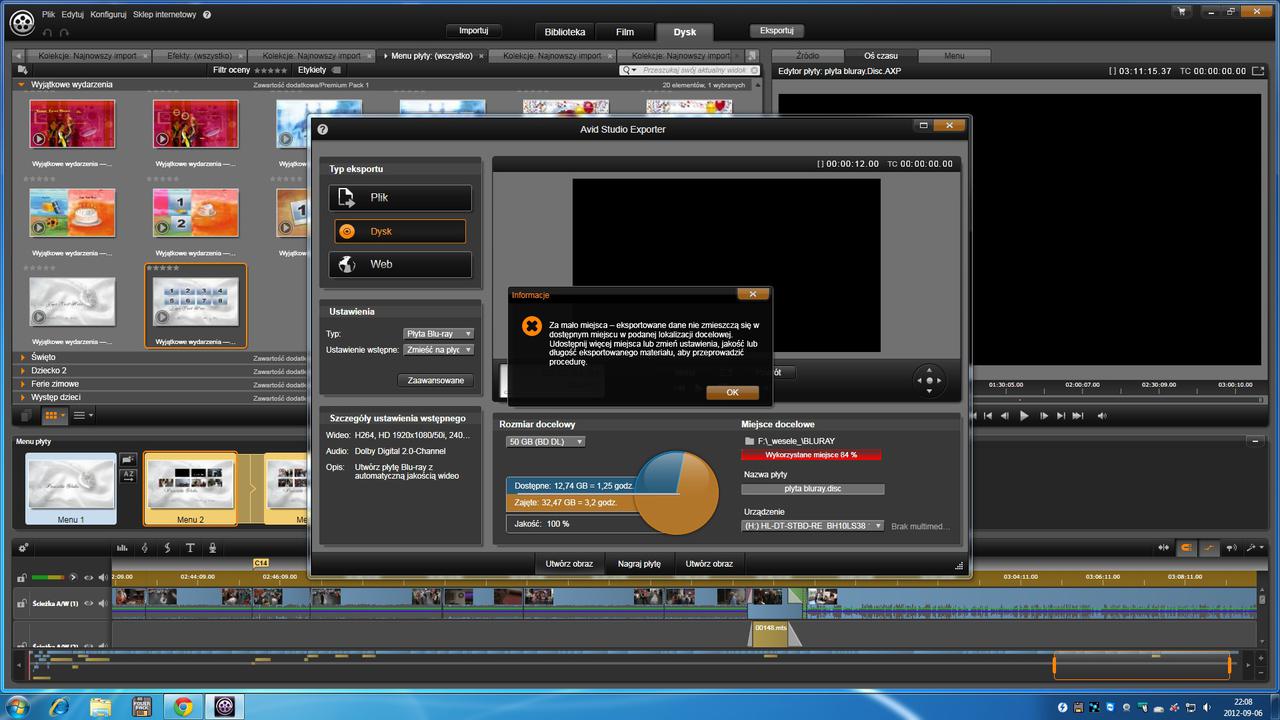
Task: Click the help icon next to Sklep internetowy
Action: (207, 15)
